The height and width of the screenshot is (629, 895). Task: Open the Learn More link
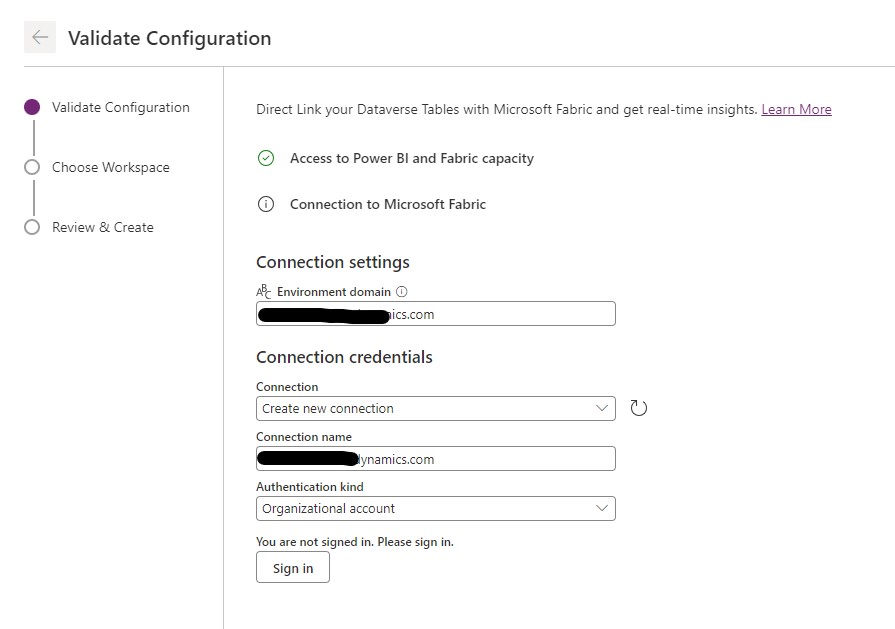(796, 109)
